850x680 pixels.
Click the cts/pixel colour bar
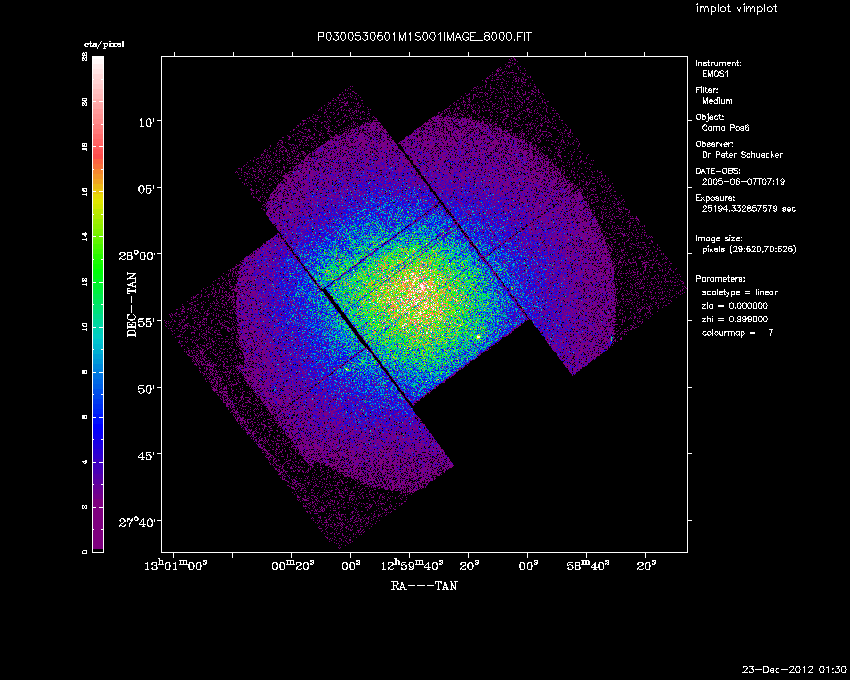point(98,304)
